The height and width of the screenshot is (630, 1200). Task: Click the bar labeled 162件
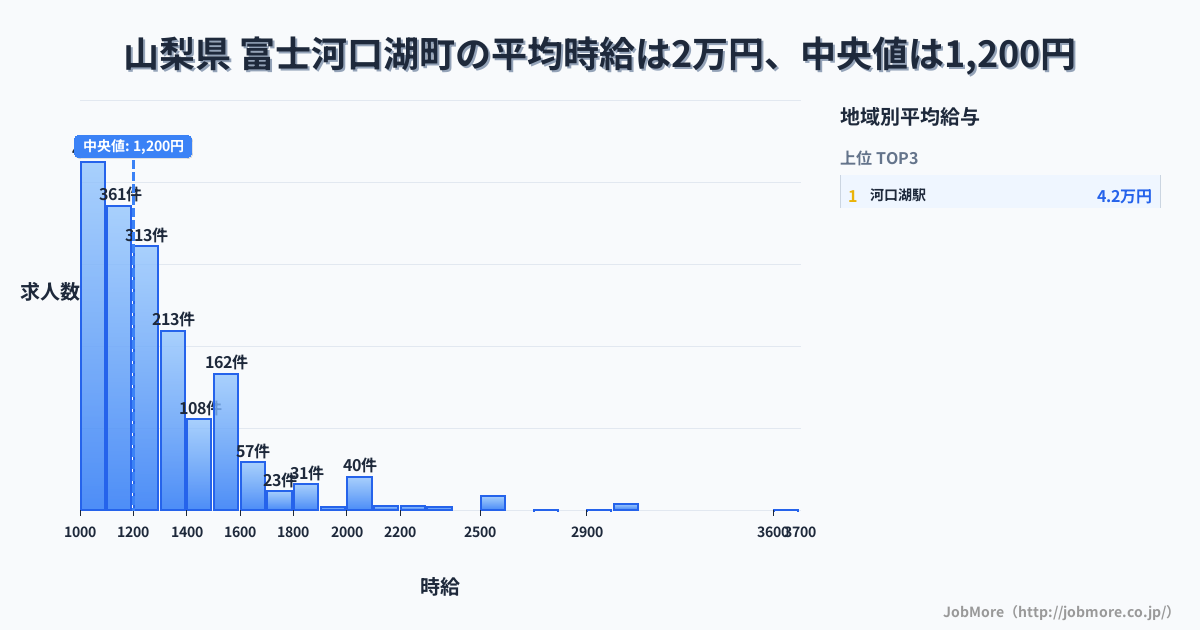pyautogui.click(x=226, y=441)
